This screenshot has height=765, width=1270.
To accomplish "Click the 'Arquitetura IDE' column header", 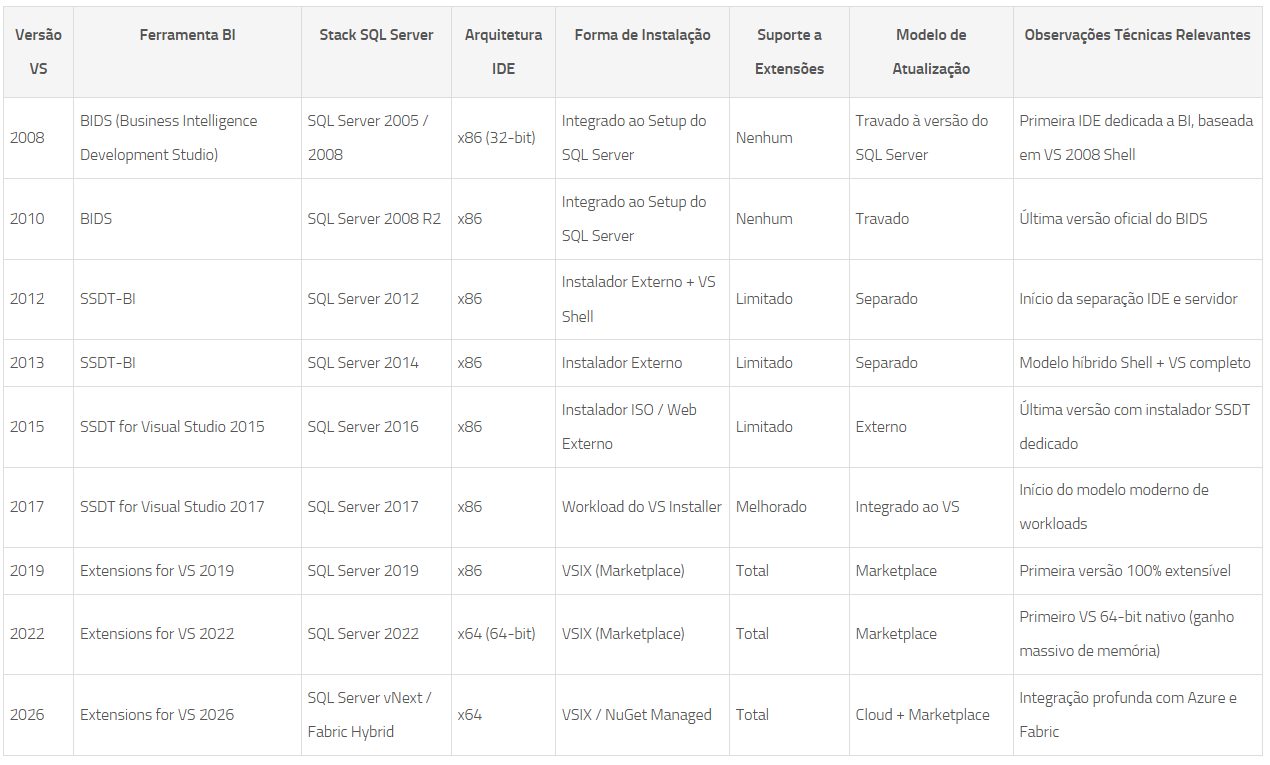I will tap(503, 52).
